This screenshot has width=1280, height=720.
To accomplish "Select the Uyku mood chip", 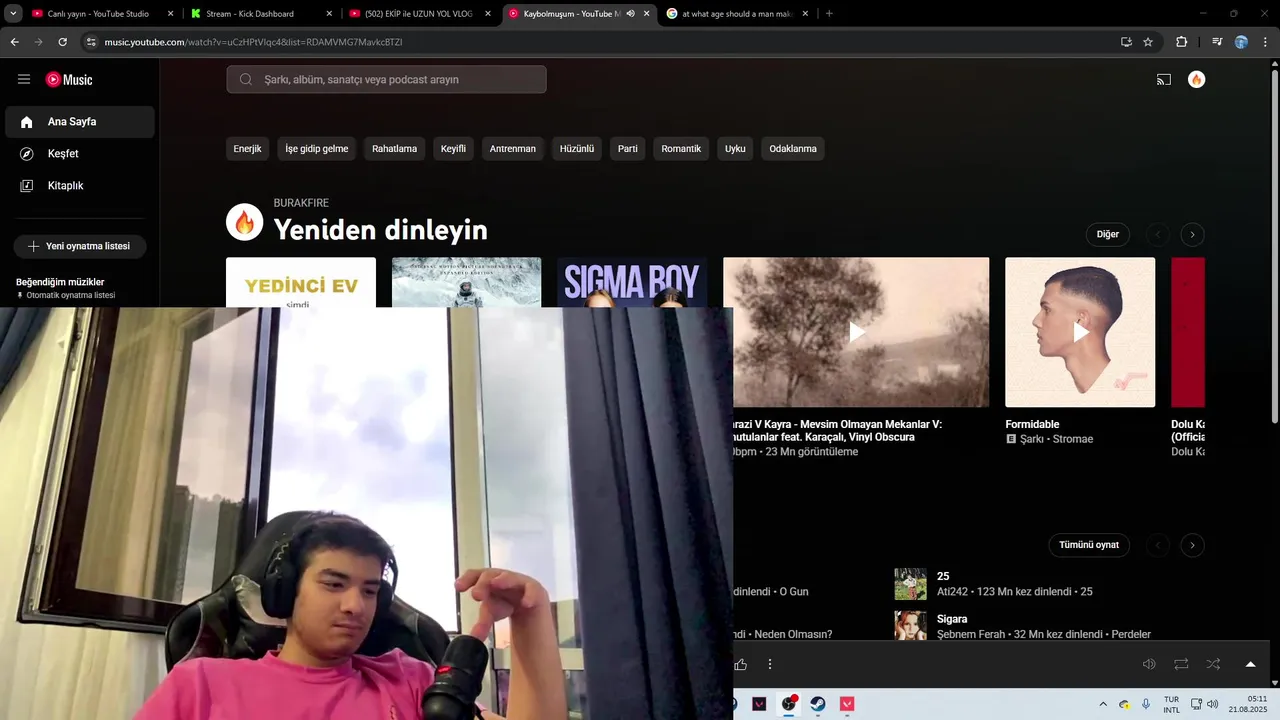I will click(x=735, y=149).
